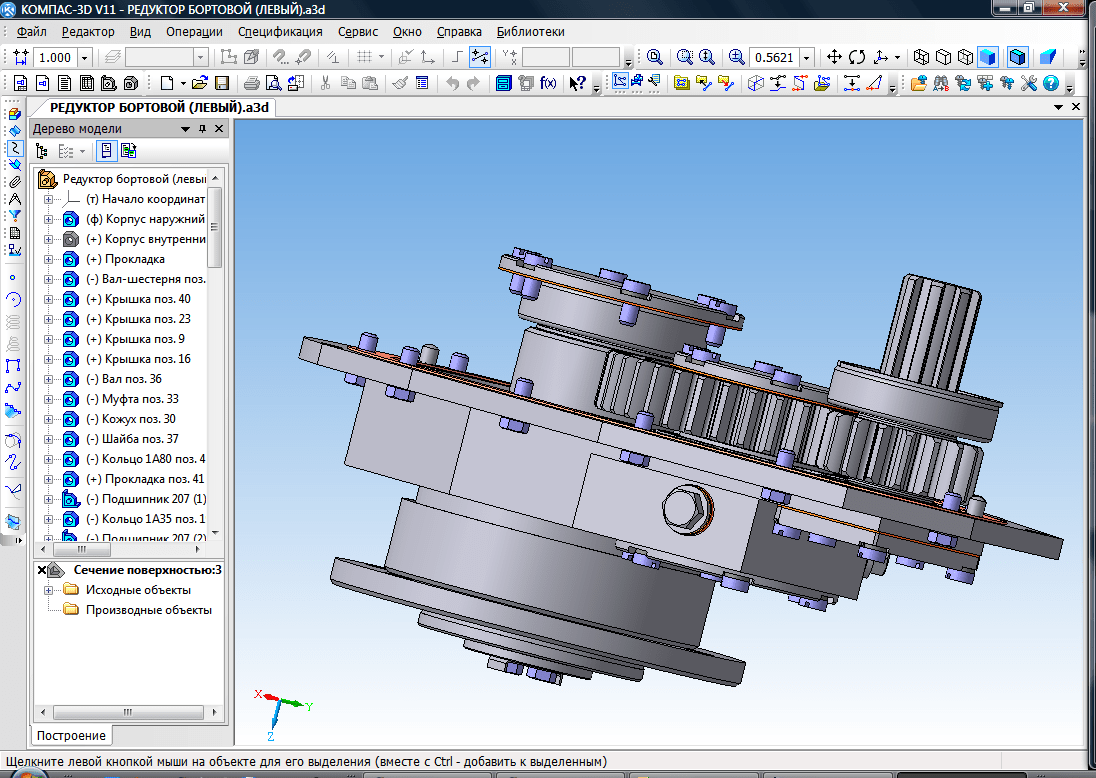
Task: Toggle perspective view mode
Action: pos(1048,57)
